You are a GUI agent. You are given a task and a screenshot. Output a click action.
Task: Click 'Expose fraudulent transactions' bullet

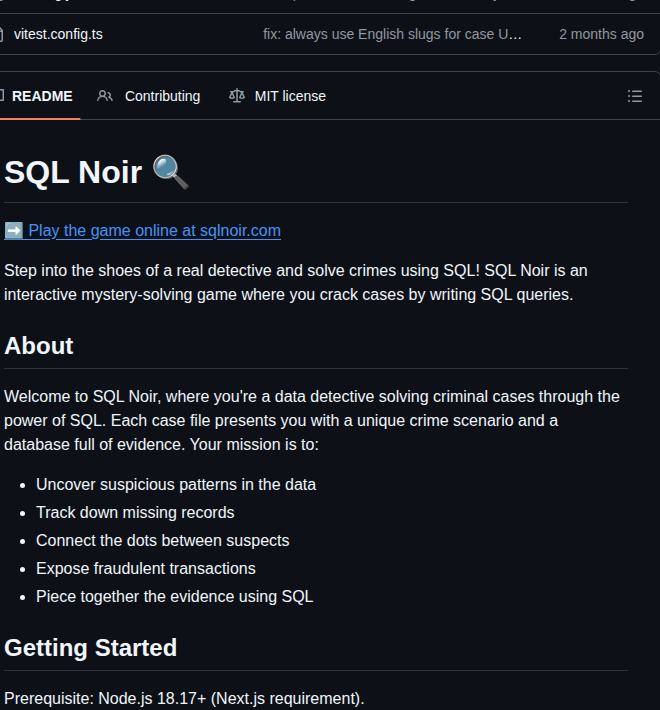coord(146,569)
